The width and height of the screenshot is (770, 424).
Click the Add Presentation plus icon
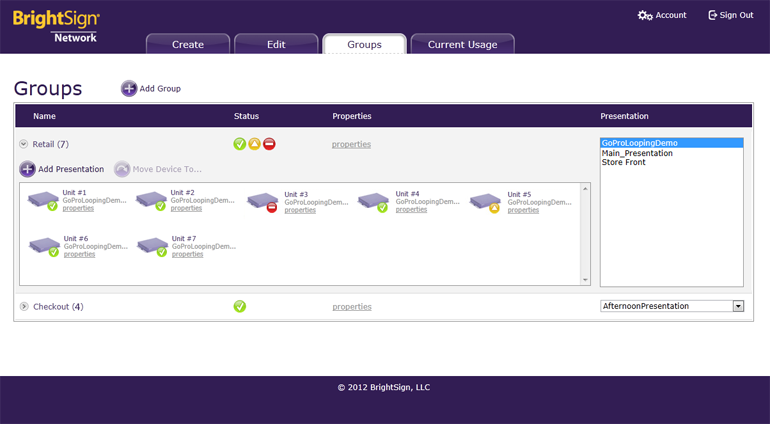coord(27,169)
